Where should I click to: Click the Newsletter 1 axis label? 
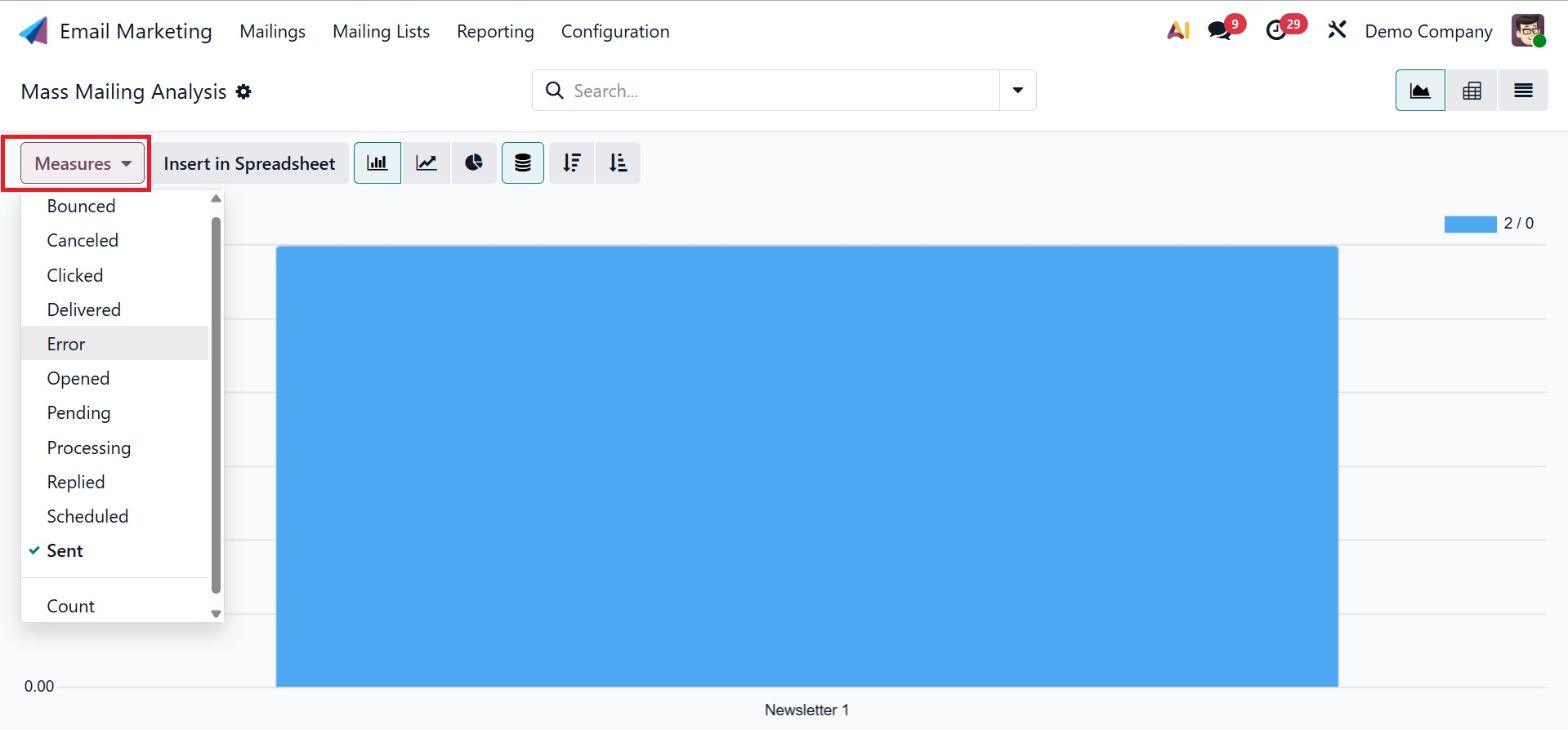tap(806, 710)
